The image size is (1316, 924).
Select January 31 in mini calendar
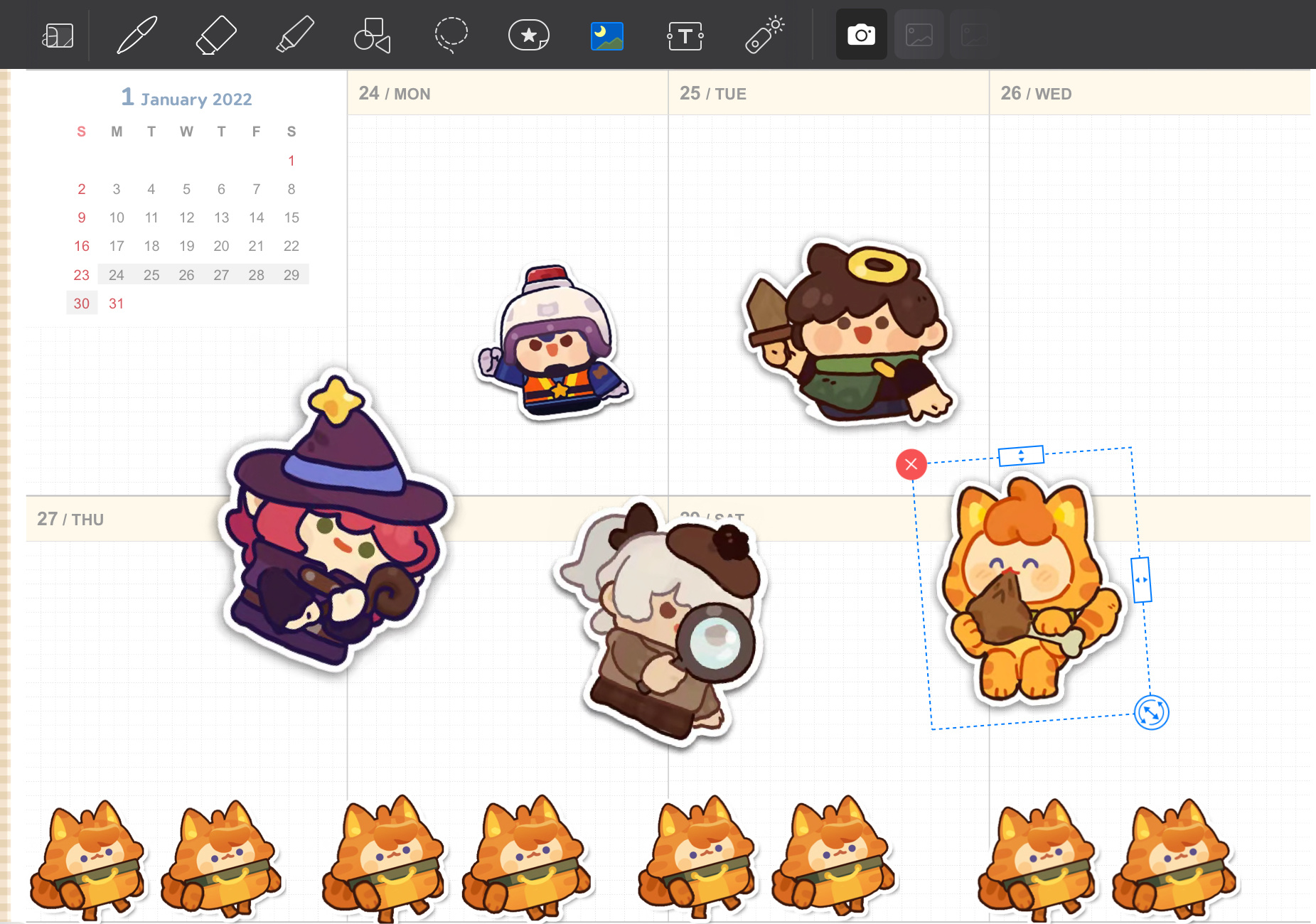point(117,303)
